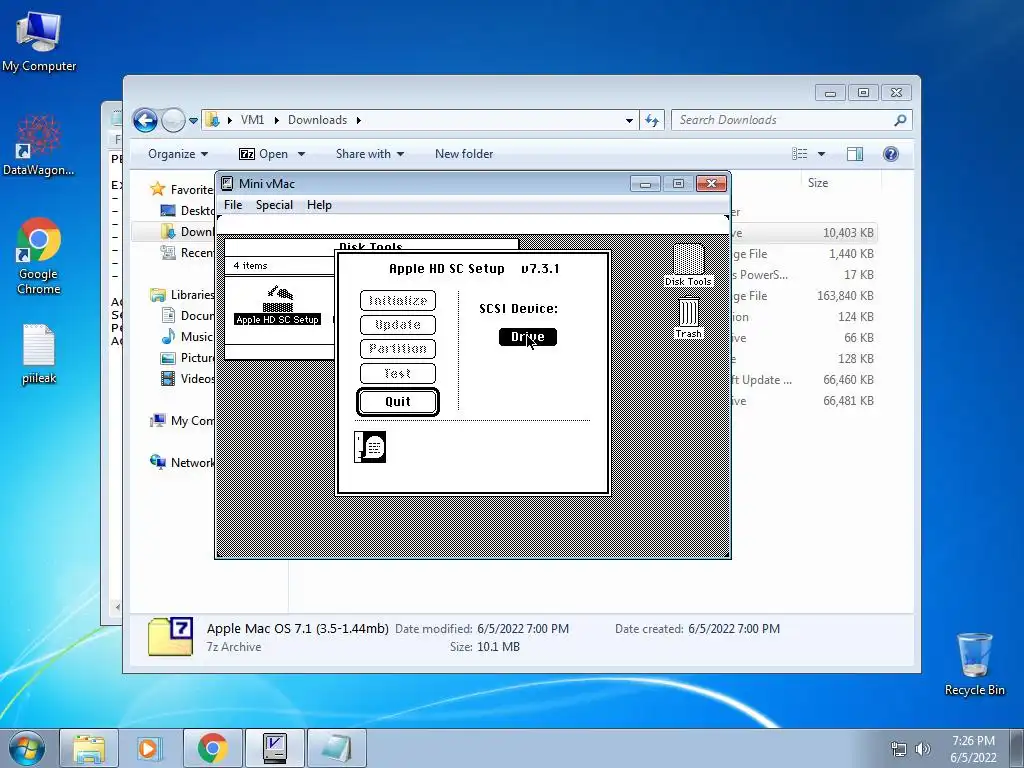Click Windows Explorer taskbar icon
Image resolution: width=1024 pixels, height=768 pixels.
point(89,748)
